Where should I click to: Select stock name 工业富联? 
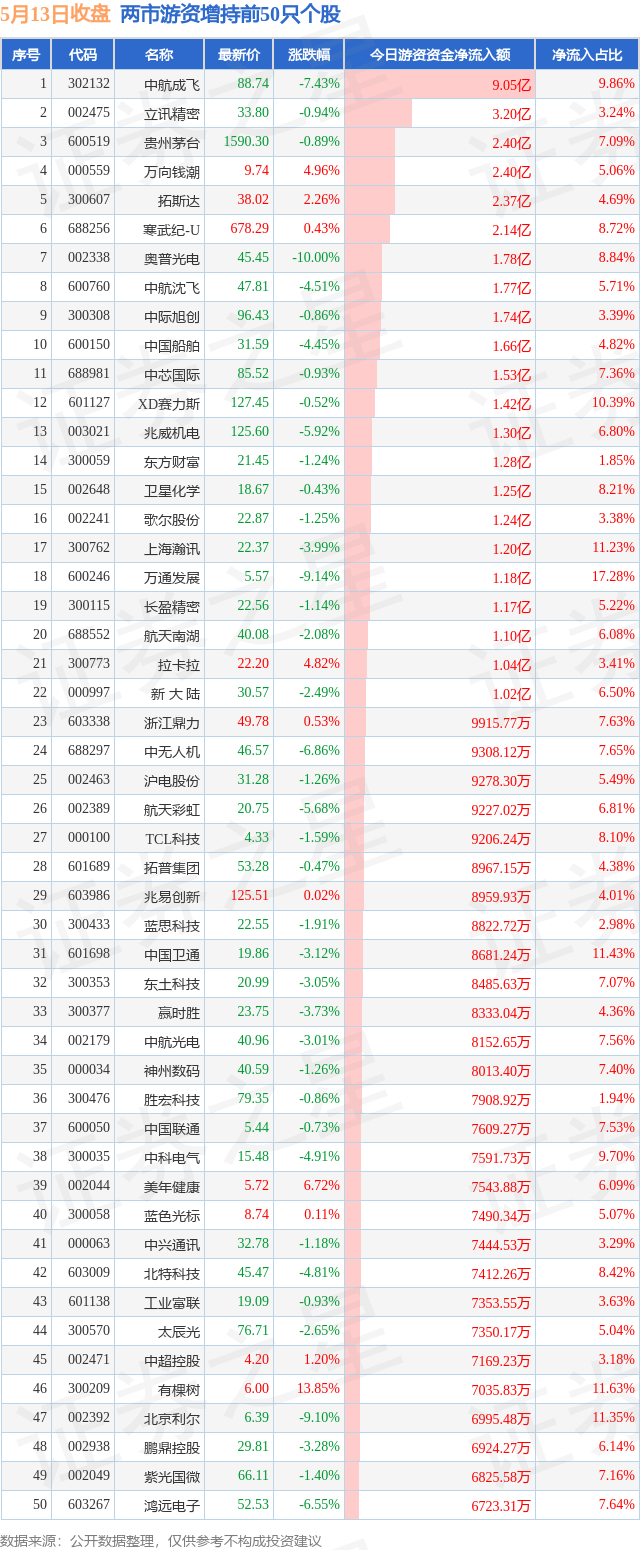(172, 1303)
